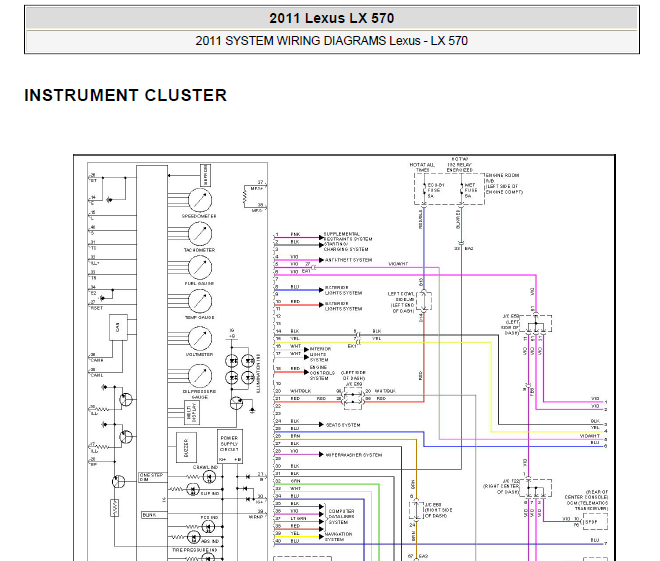Click the voltmeter gauge symbol
The width and height of the screenshot is (660, 561).
pos(200,338)
